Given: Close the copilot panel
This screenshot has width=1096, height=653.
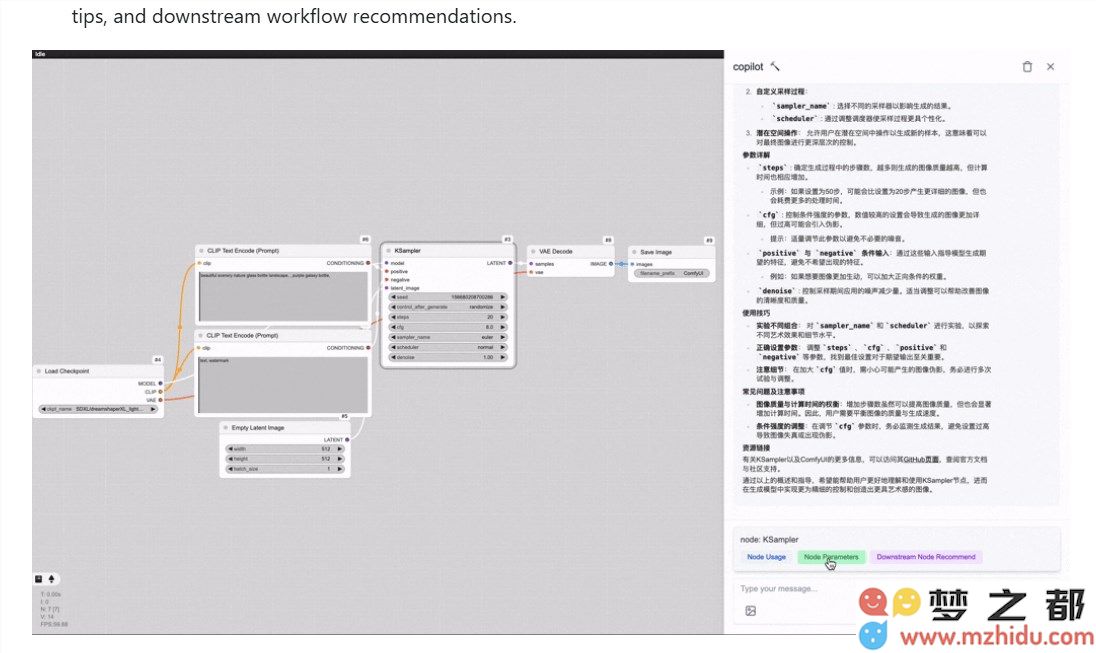Looking at the screenshot, I should pyautogui.click(x=1051, y=67).
